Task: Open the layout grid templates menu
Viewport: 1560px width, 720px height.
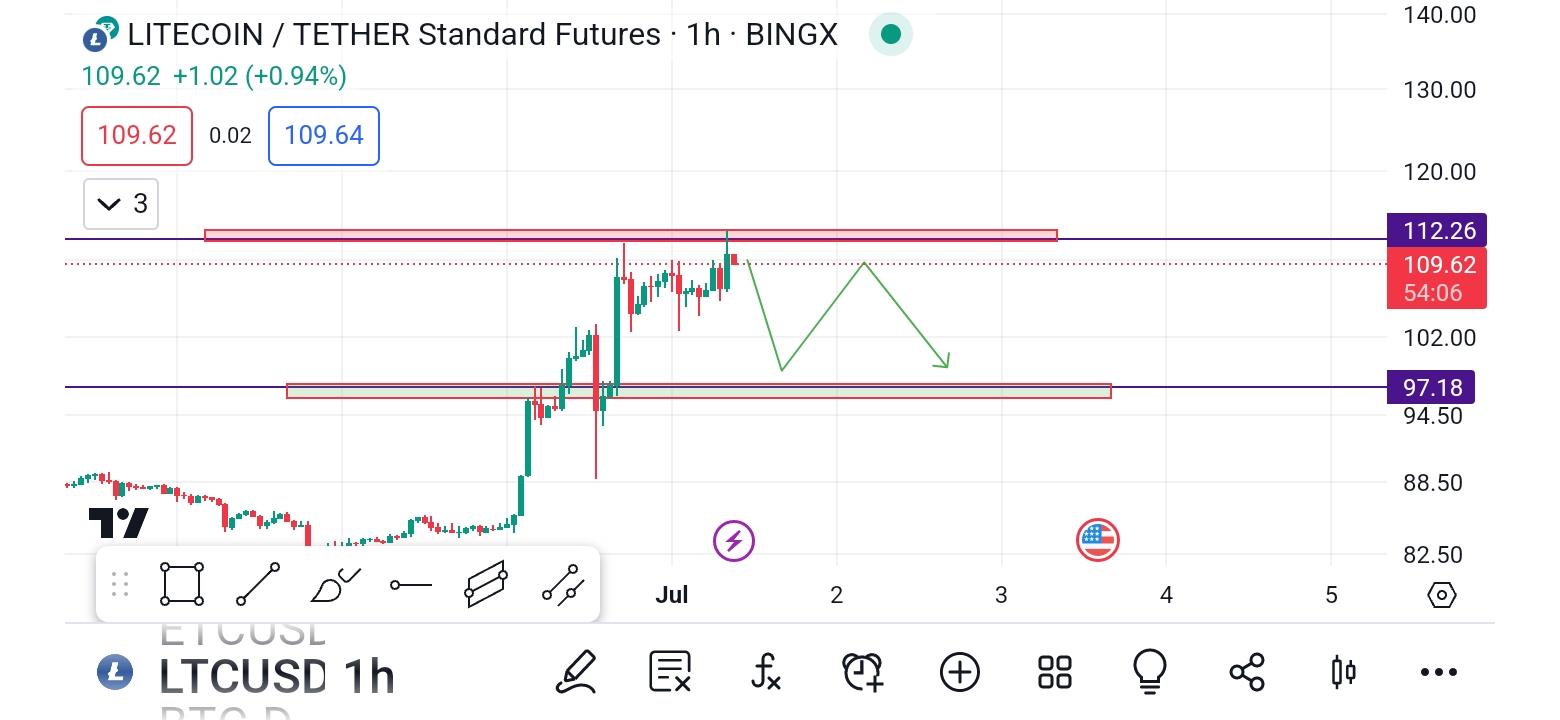Action: [x=1055, y=672]
